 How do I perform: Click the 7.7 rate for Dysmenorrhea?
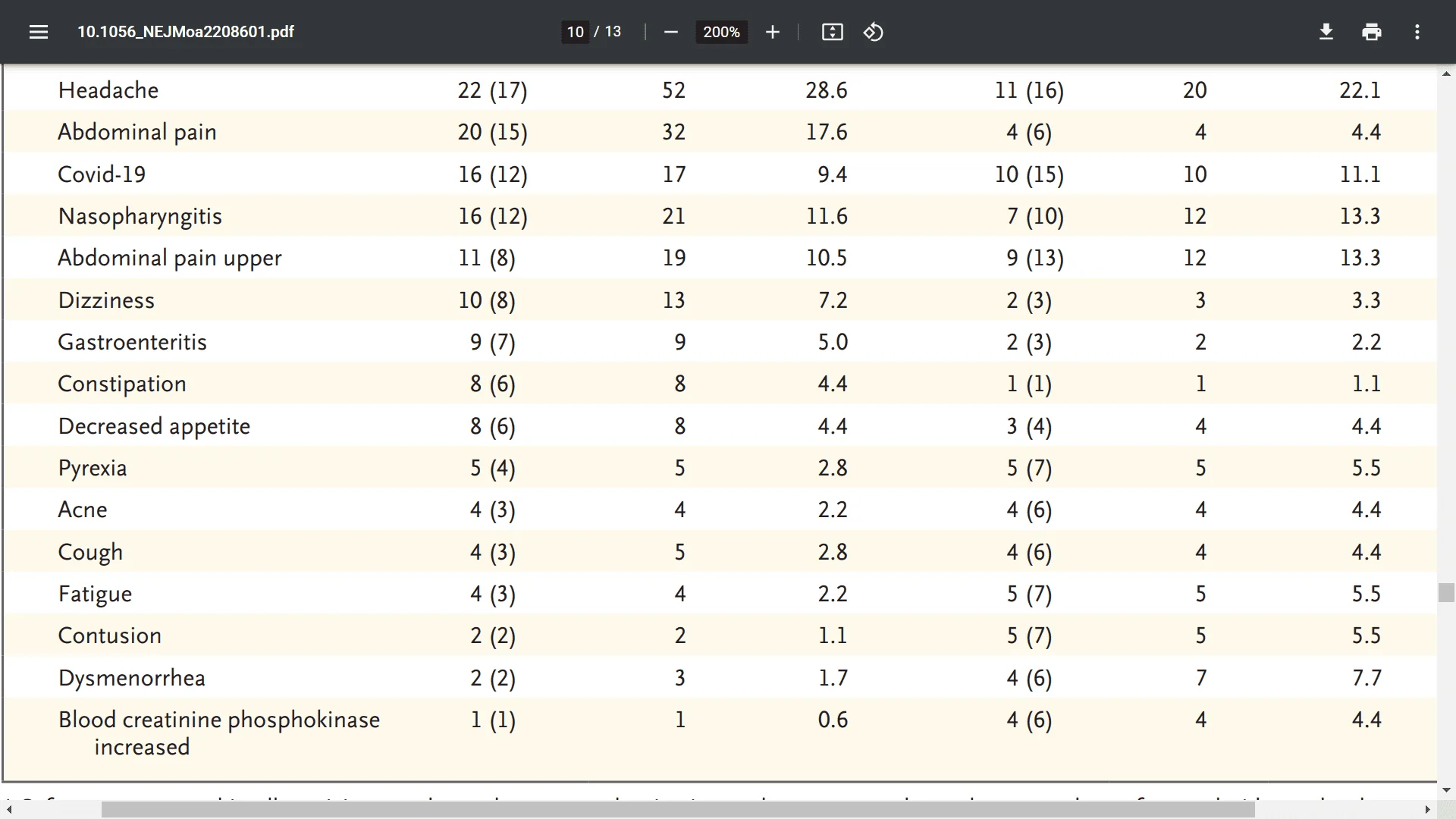(x=1367, y=678)
